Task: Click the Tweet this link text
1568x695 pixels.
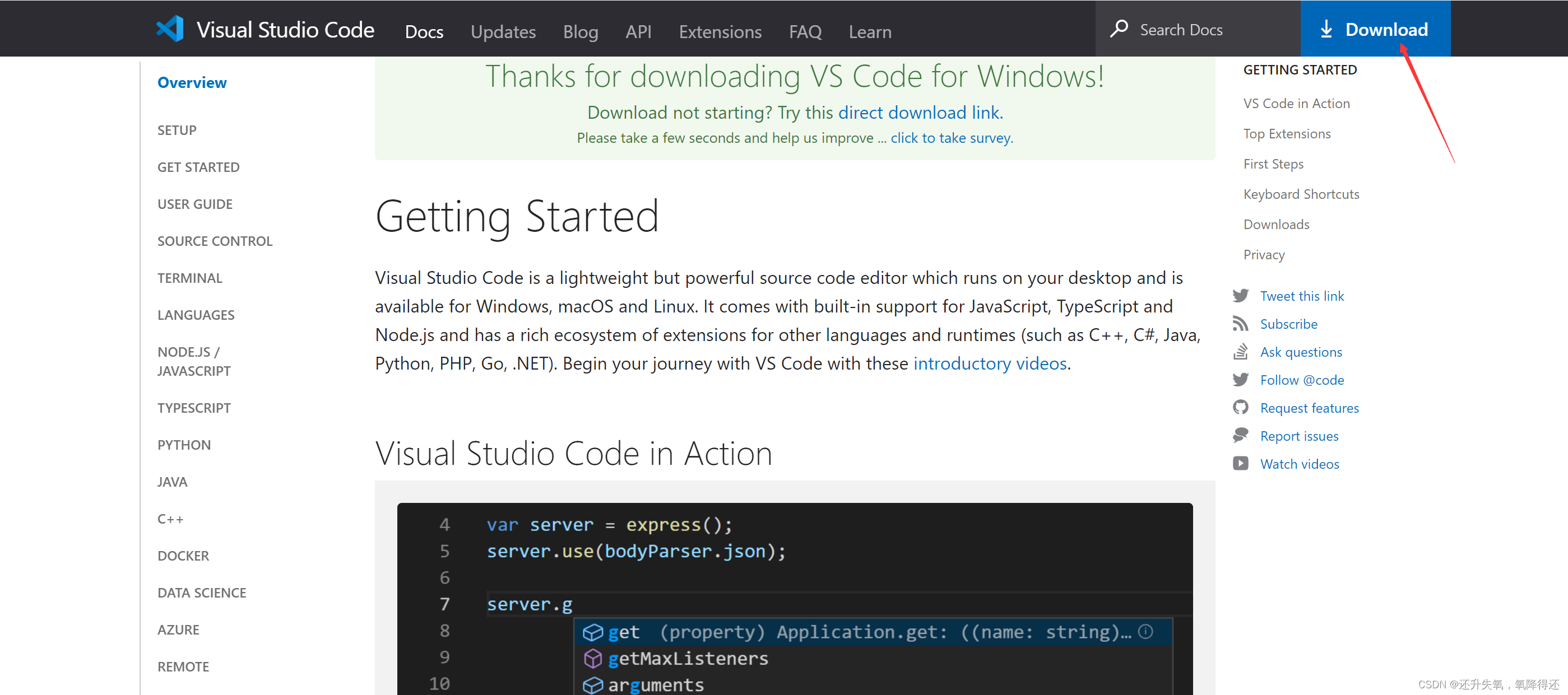Action: click(x=1302, y=296)
